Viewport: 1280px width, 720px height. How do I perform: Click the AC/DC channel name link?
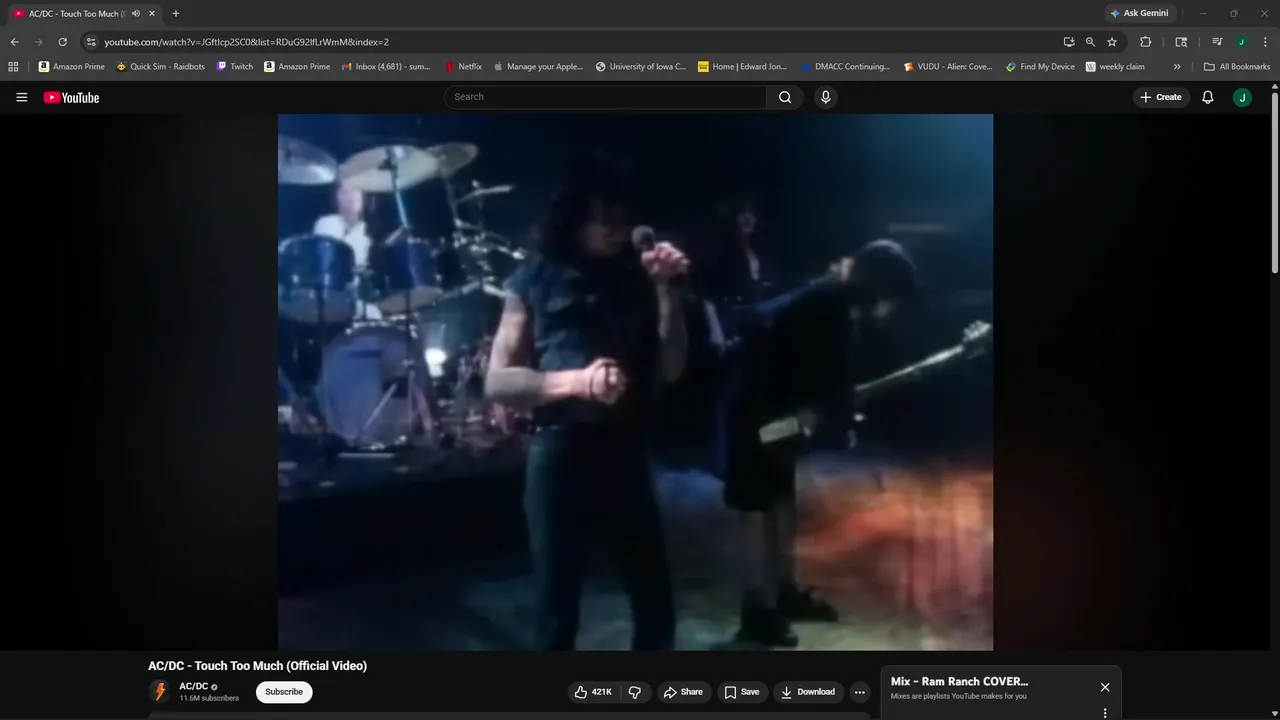point(193,686)
